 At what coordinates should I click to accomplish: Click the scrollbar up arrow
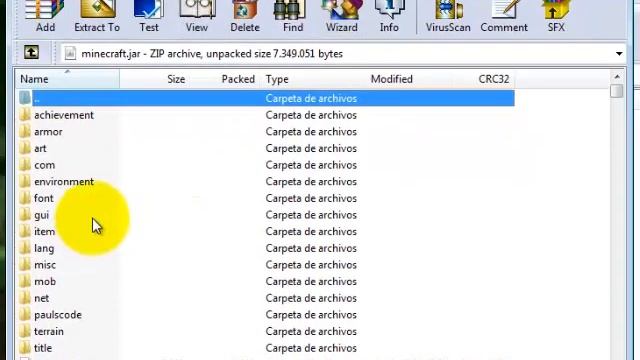pos(617,77)
